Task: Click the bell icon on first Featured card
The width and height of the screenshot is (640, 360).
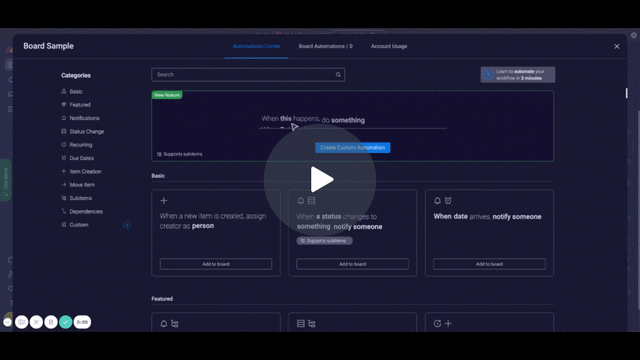Action: [x=164, y=324]
